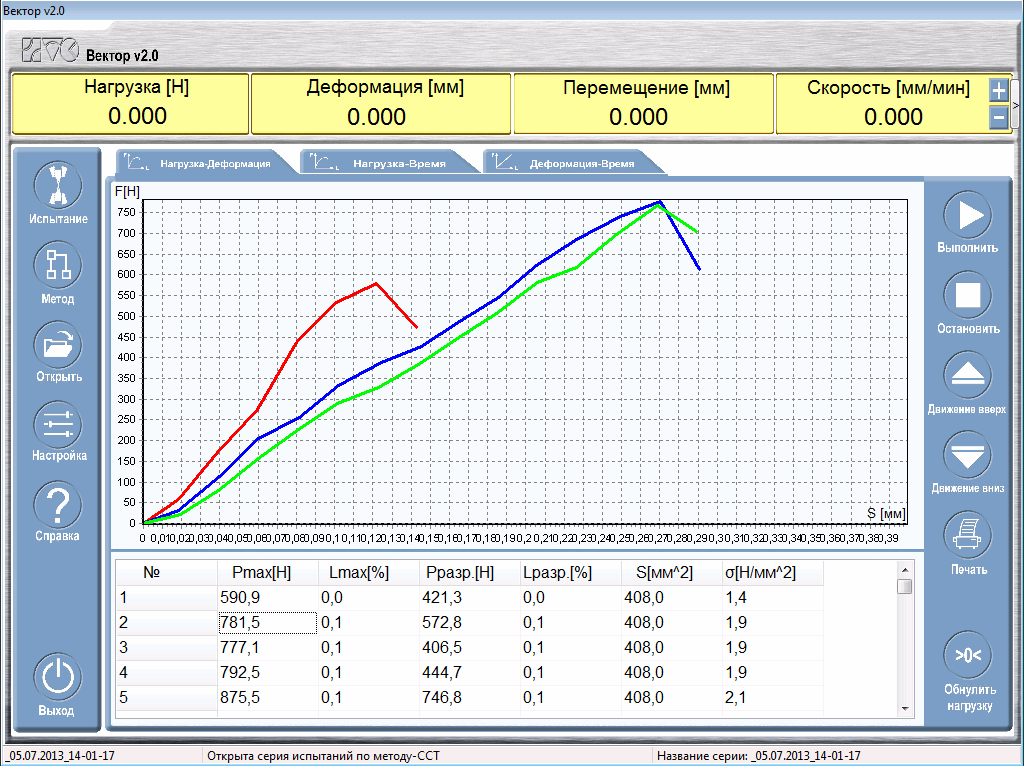Stop the test with Остановить button
This screenshot has height=766, width=1024.
[967, 295]
